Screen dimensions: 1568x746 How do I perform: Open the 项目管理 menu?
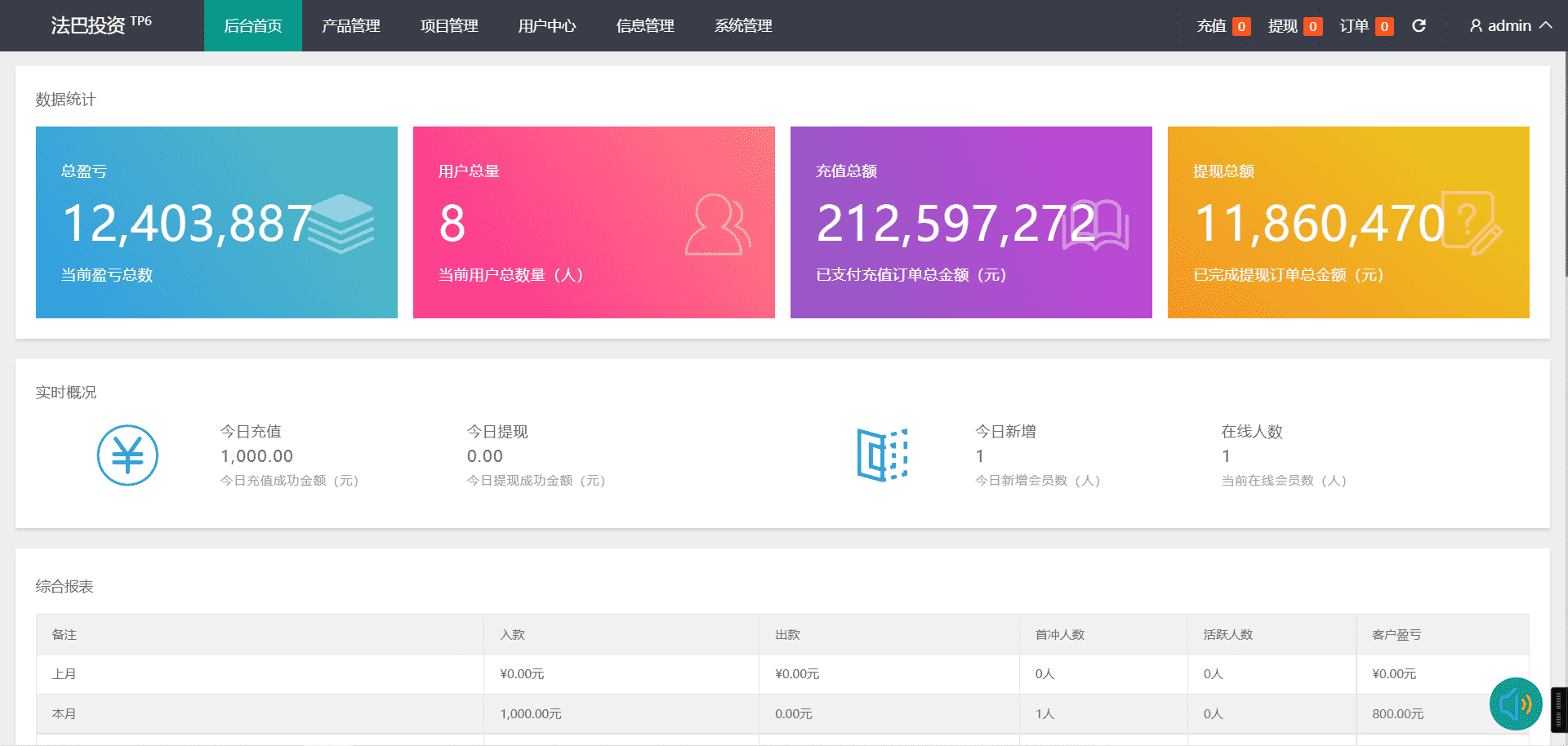(x=449, y=26)
